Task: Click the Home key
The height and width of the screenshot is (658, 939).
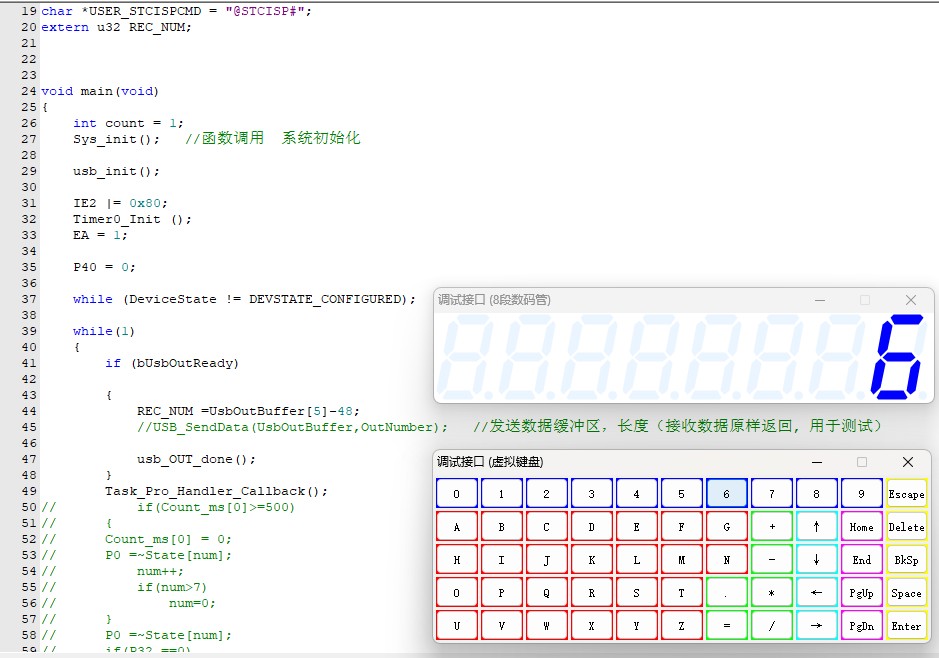Action: pos(861,527)
